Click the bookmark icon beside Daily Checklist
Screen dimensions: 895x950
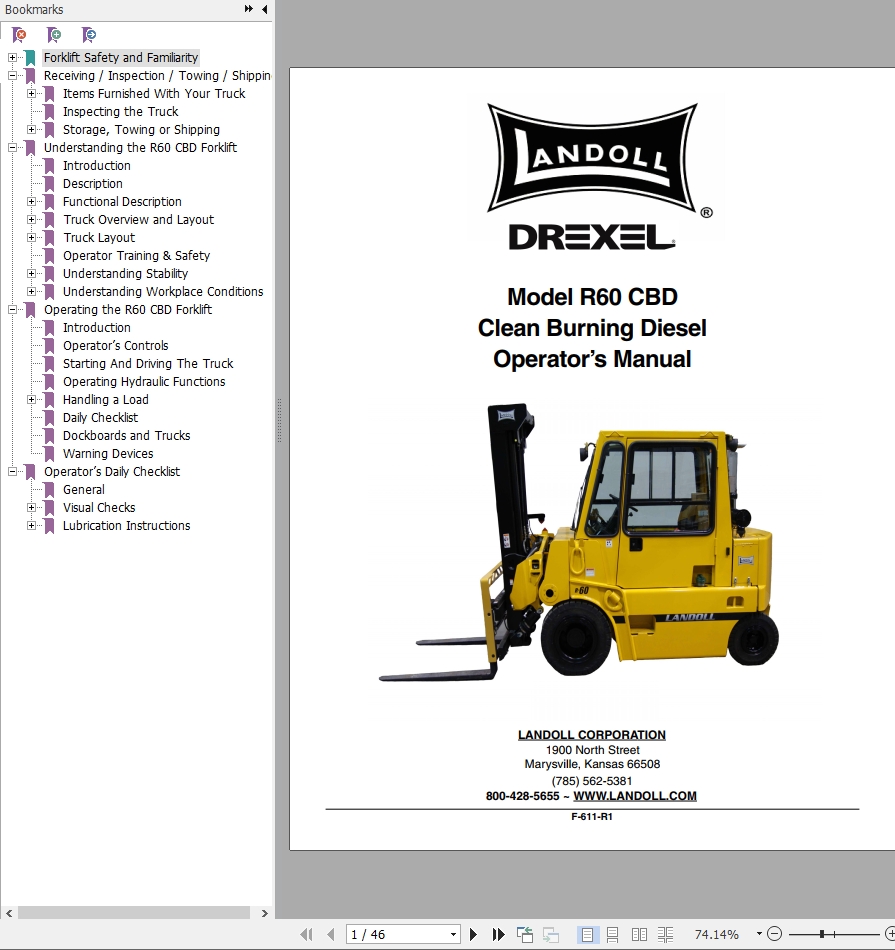coord(50,417)
